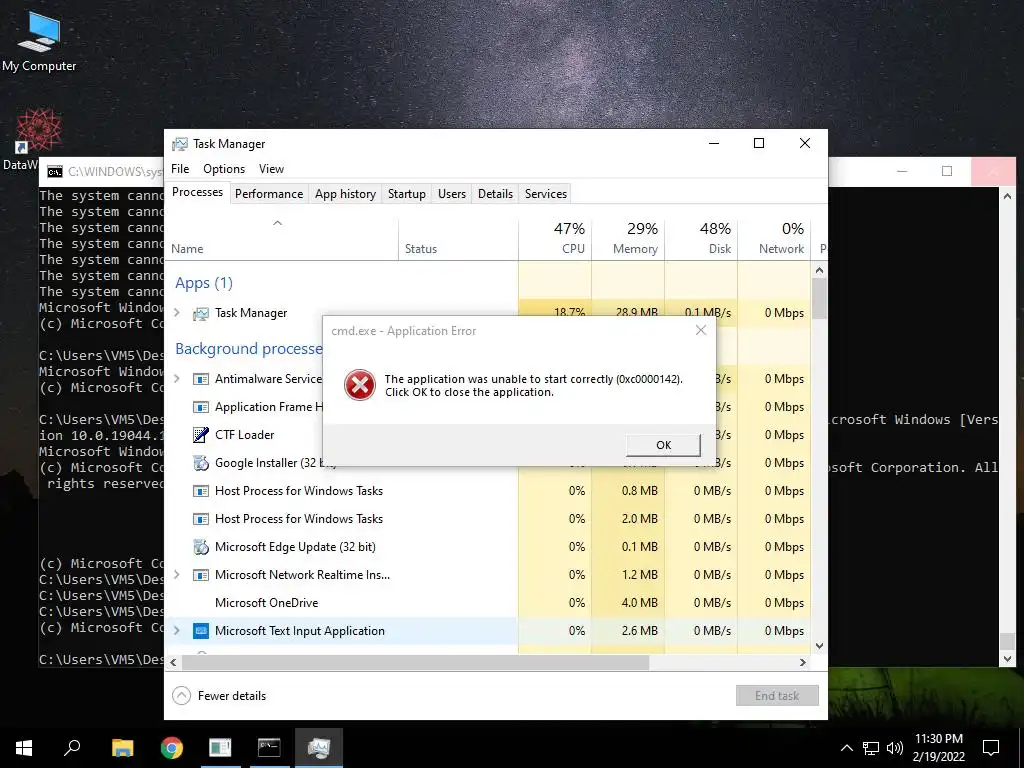Click the red error icon in dialog
The image size is (1024, 768).
click(x=360, y=385)
